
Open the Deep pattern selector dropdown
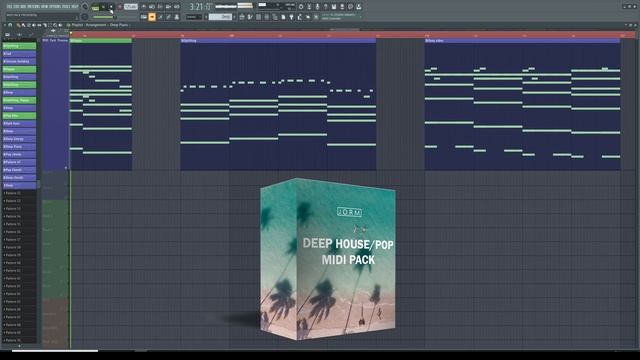[x=221, y=17]
